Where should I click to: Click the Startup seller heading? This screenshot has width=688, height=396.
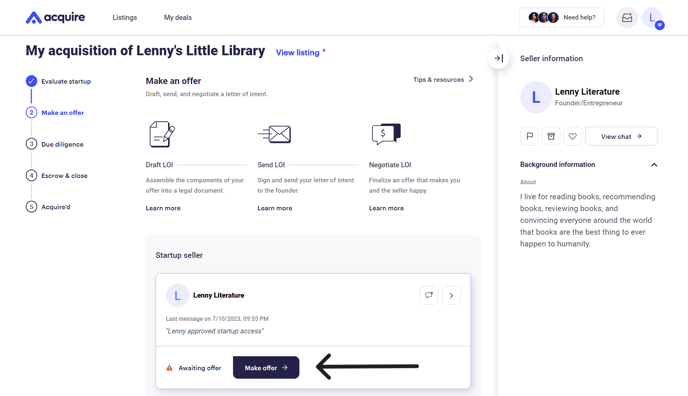[179, 255]
